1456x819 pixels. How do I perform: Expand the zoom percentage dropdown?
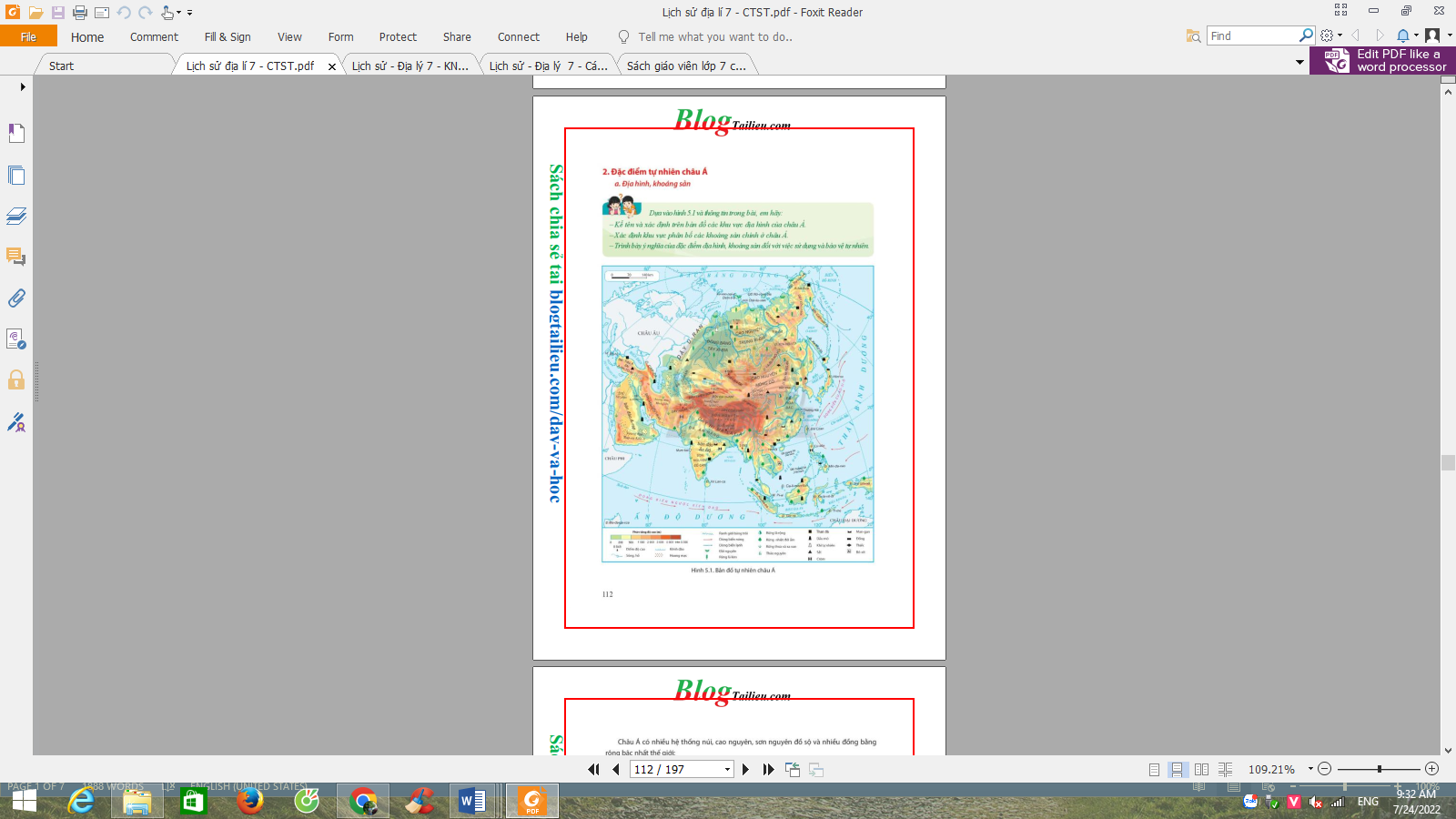pos(1310,769)
